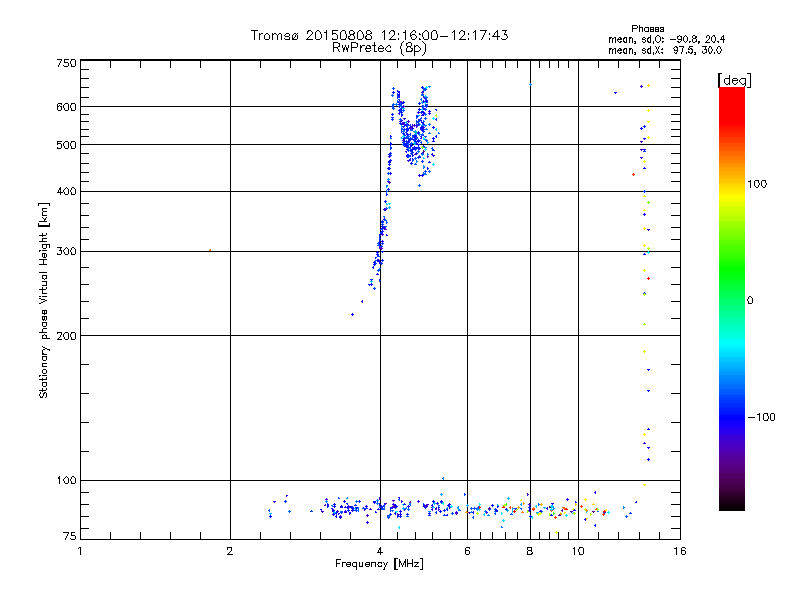The image size is (800, 600).
Task: Click the -100 label beside the color bar
Action: (761, 417)
